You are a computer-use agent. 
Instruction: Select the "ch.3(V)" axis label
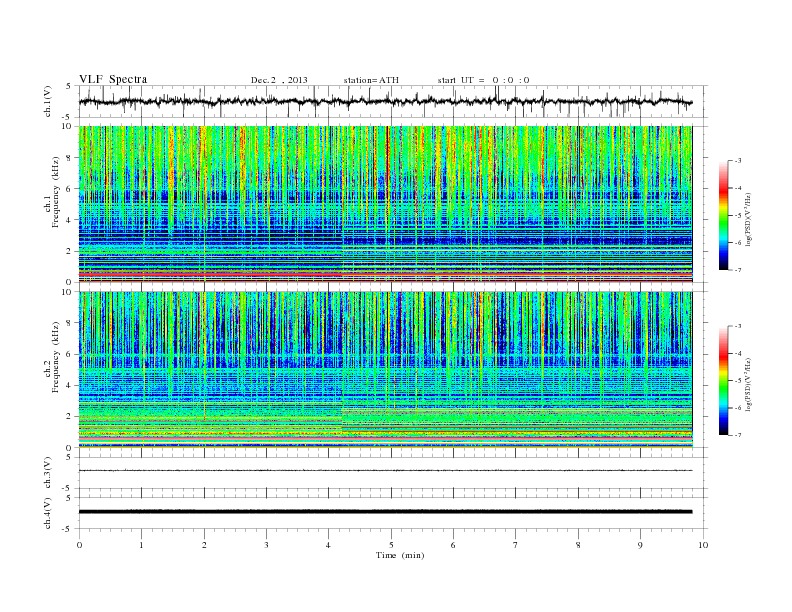coord(48,473)
